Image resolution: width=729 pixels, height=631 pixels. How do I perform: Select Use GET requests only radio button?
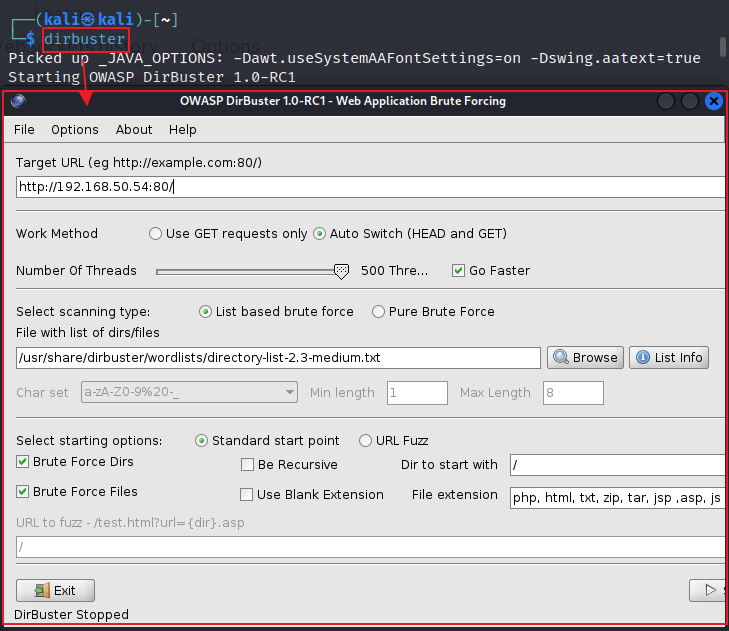click(155, 233)
